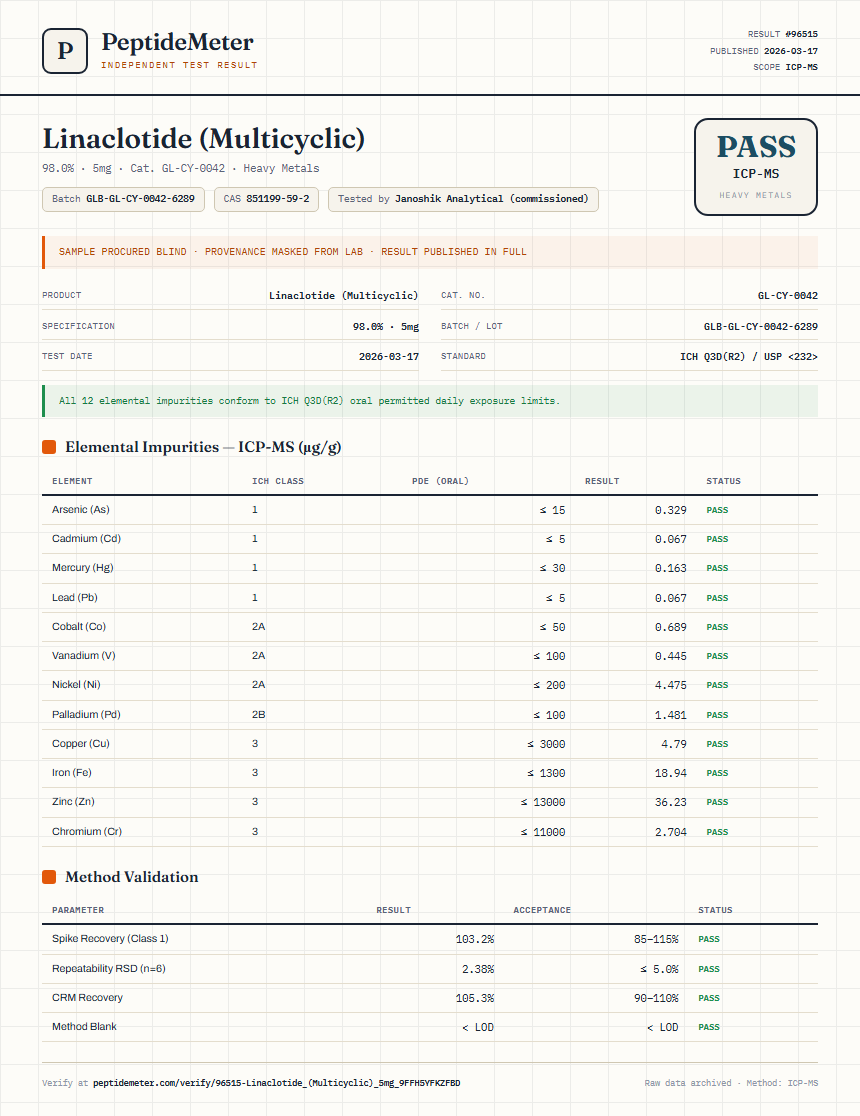Select published date 2026-03-17 in header
860x1116 pixels.
(791, 51)
